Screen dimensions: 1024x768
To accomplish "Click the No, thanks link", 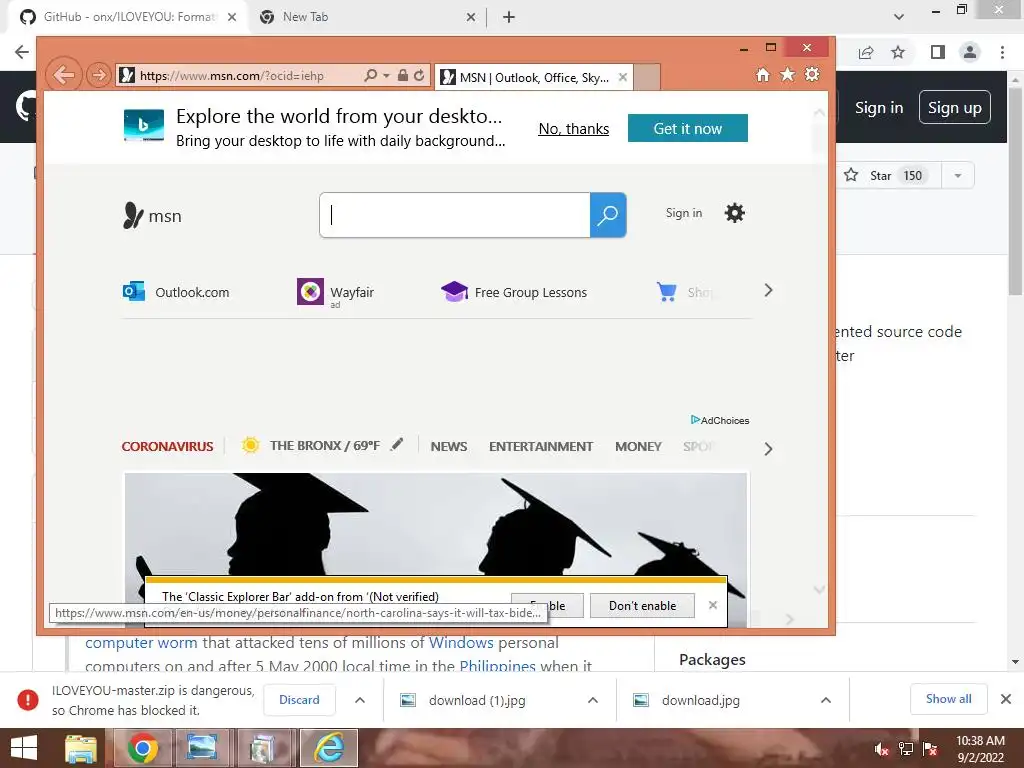I will [x=573, y=129].
